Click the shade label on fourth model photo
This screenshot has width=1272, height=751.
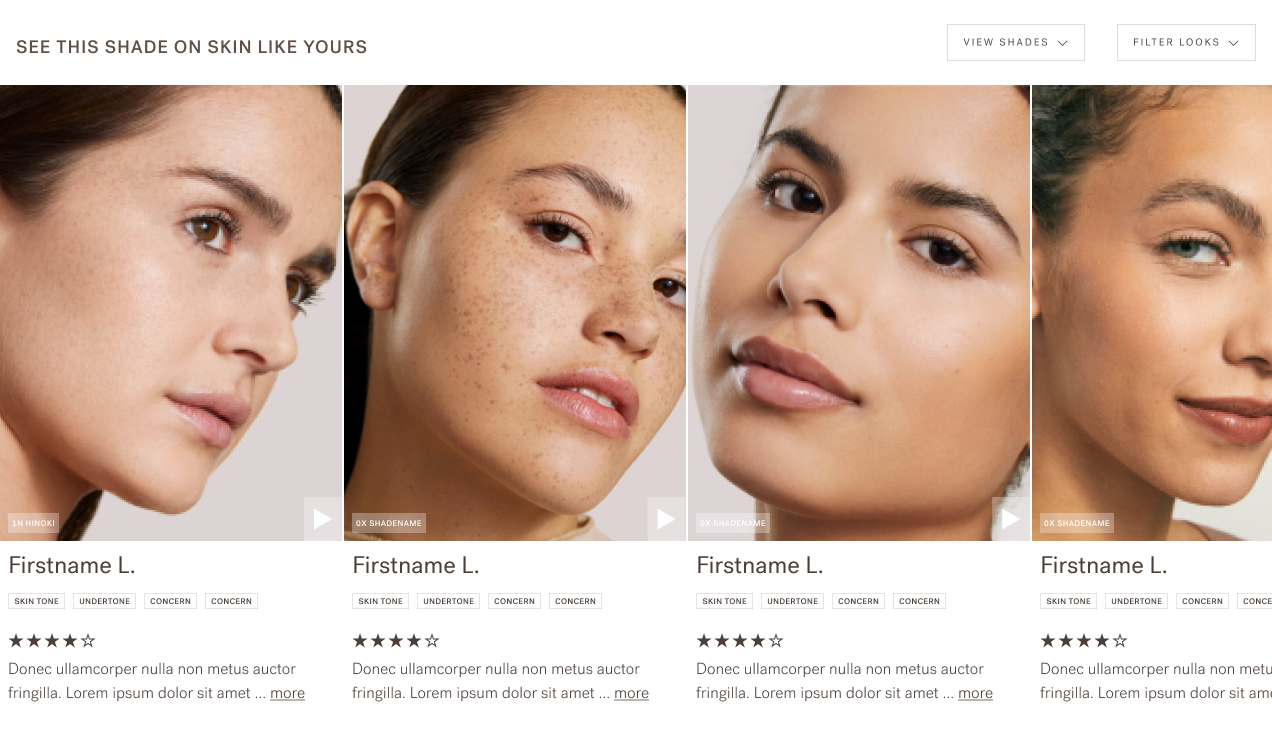coord(1077,523)
